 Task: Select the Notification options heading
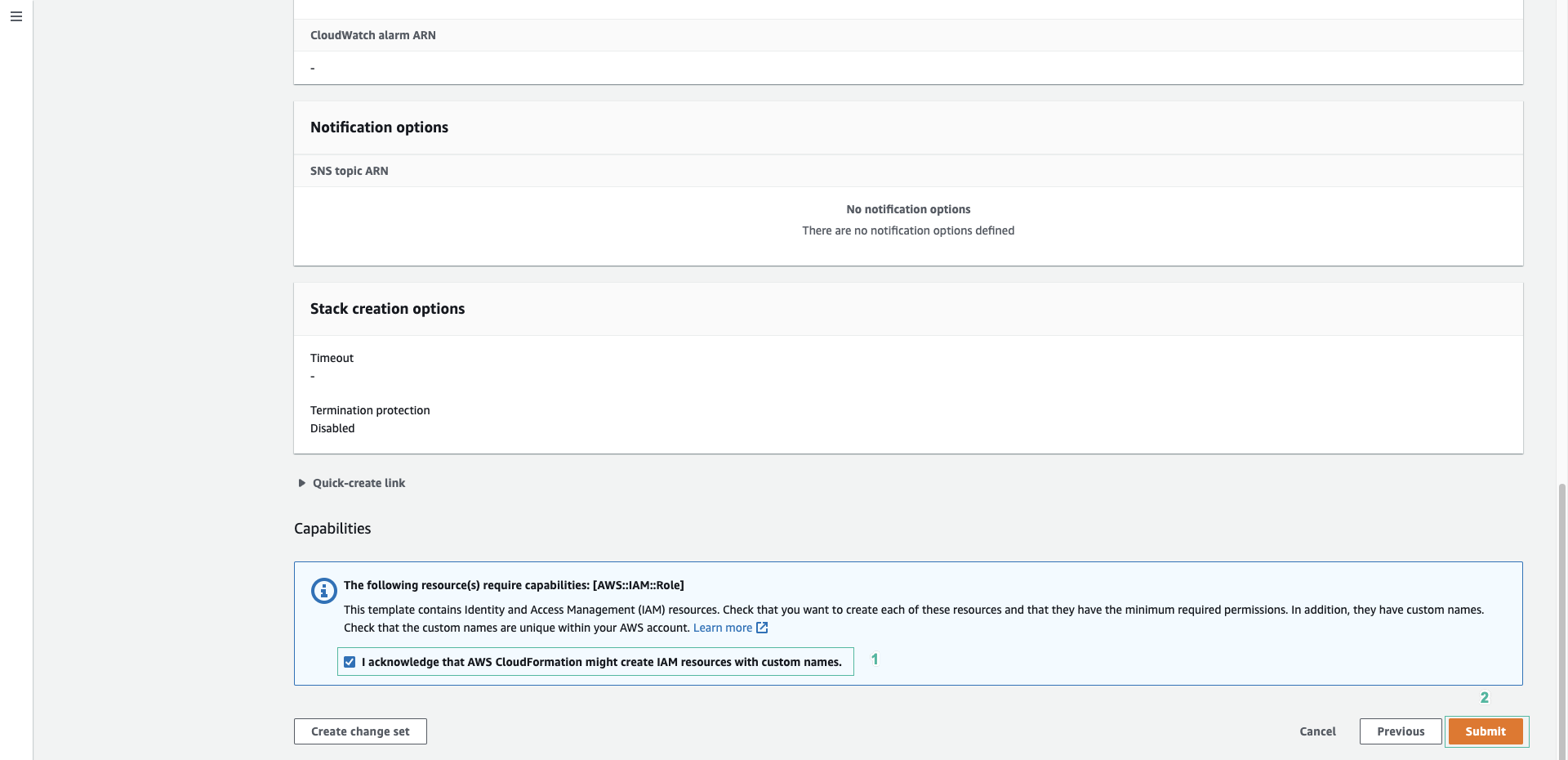tap(379, 127)
